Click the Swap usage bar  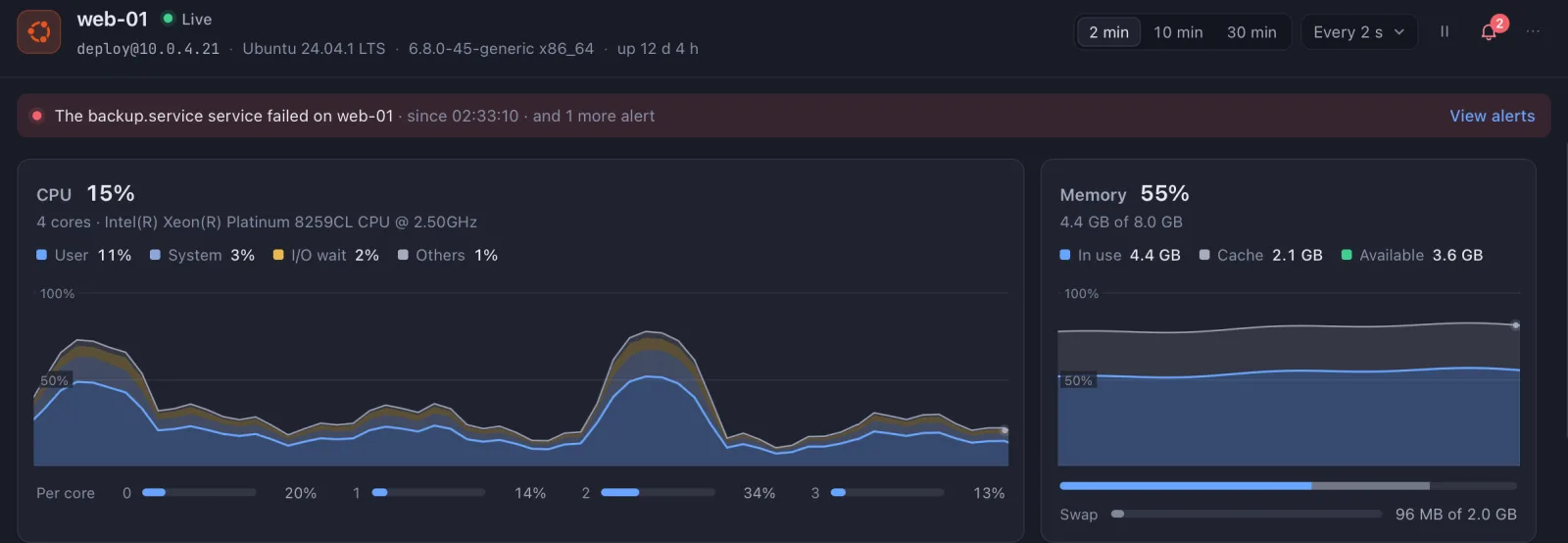point(1246,514)
